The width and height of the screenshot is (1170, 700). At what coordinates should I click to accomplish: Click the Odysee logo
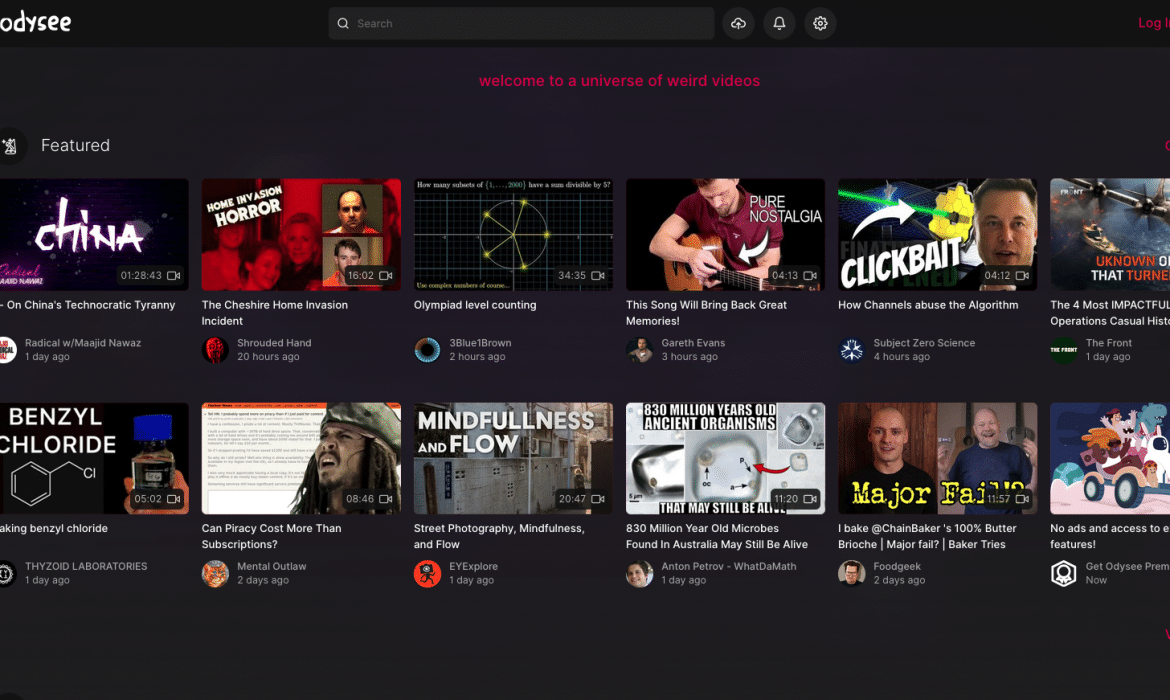pos(35,23)
